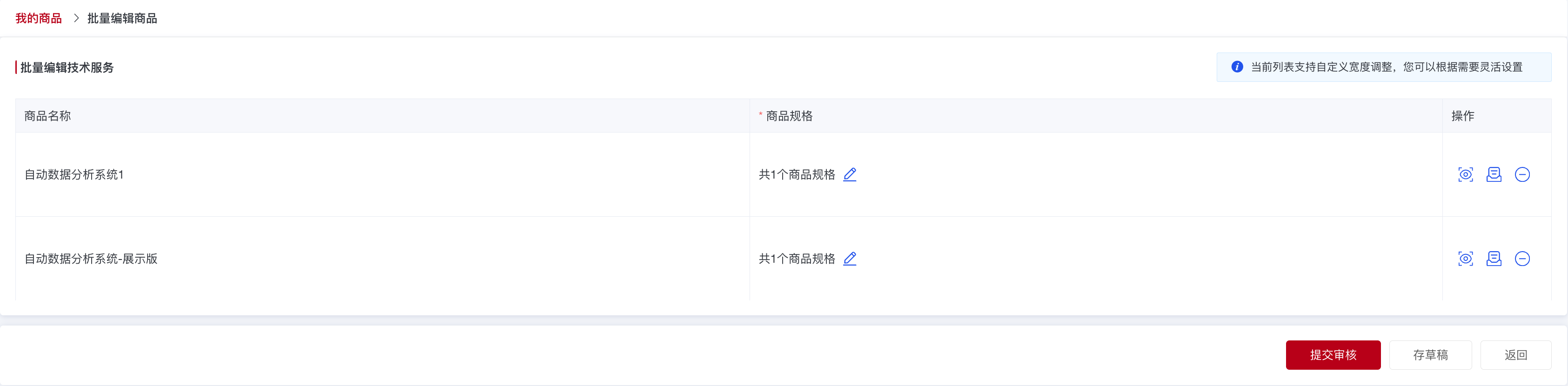
Task: Preview 自动数据分析系统-展示版 with the eye icon
Action: [1465, 258]
